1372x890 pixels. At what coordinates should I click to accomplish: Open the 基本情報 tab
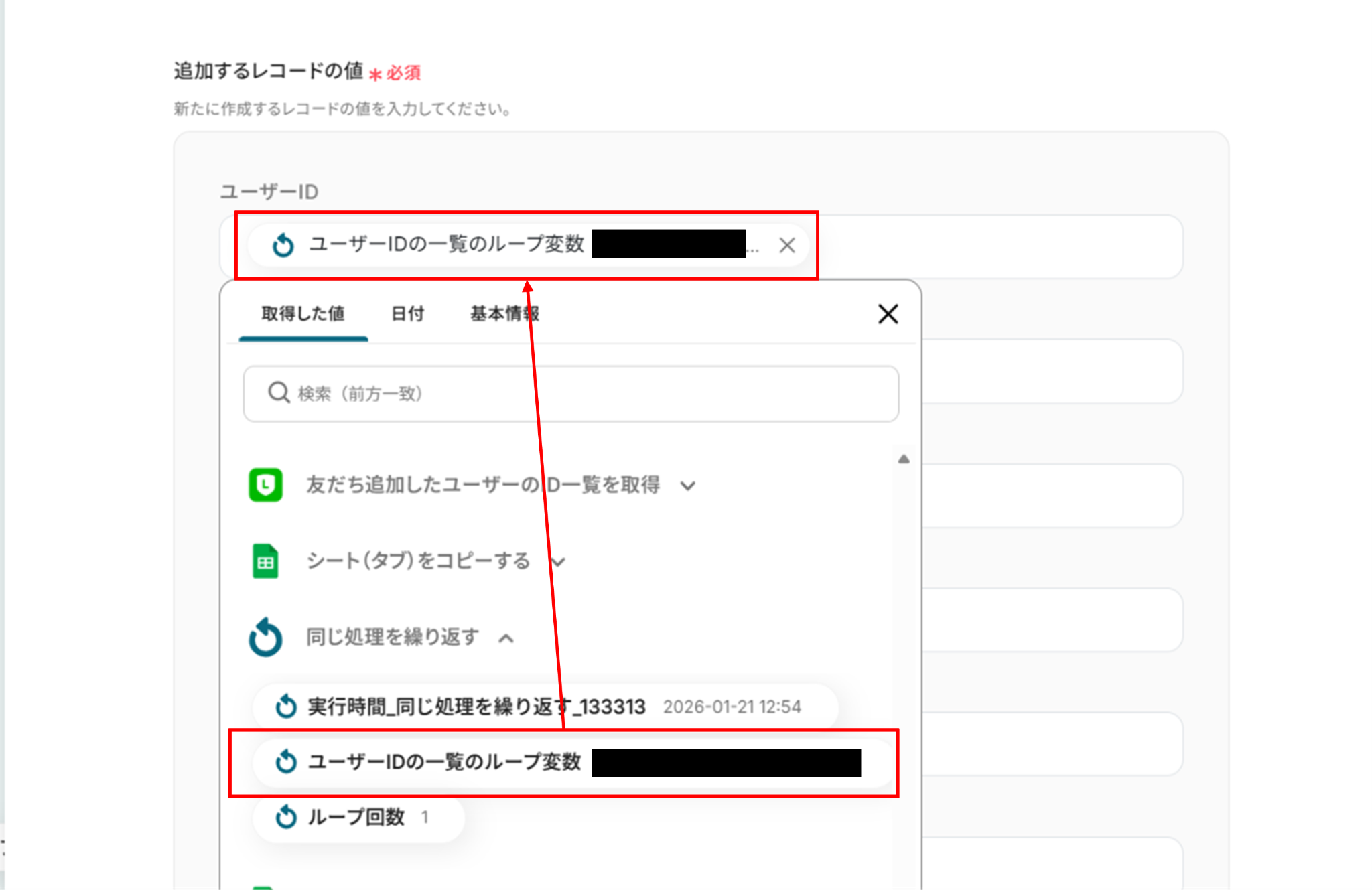(x=504, y=313)
